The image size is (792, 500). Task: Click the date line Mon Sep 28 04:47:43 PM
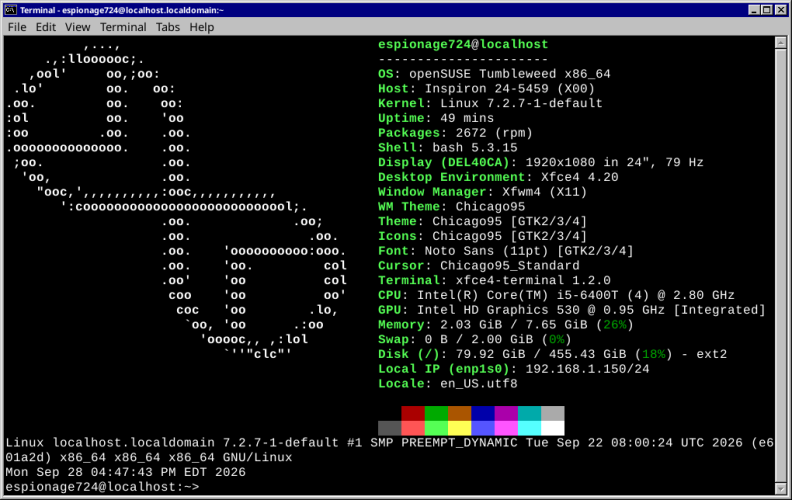click(125, 472)
